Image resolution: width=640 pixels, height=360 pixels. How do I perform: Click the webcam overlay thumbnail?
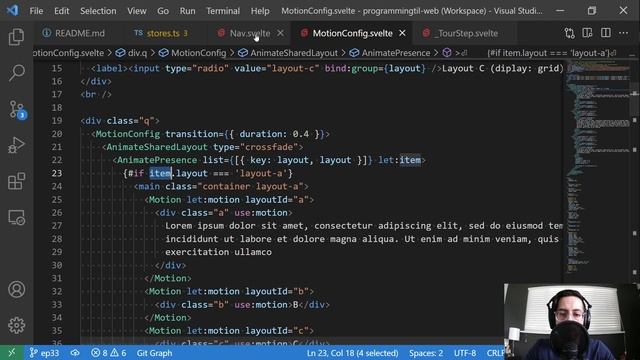point(571,322)
